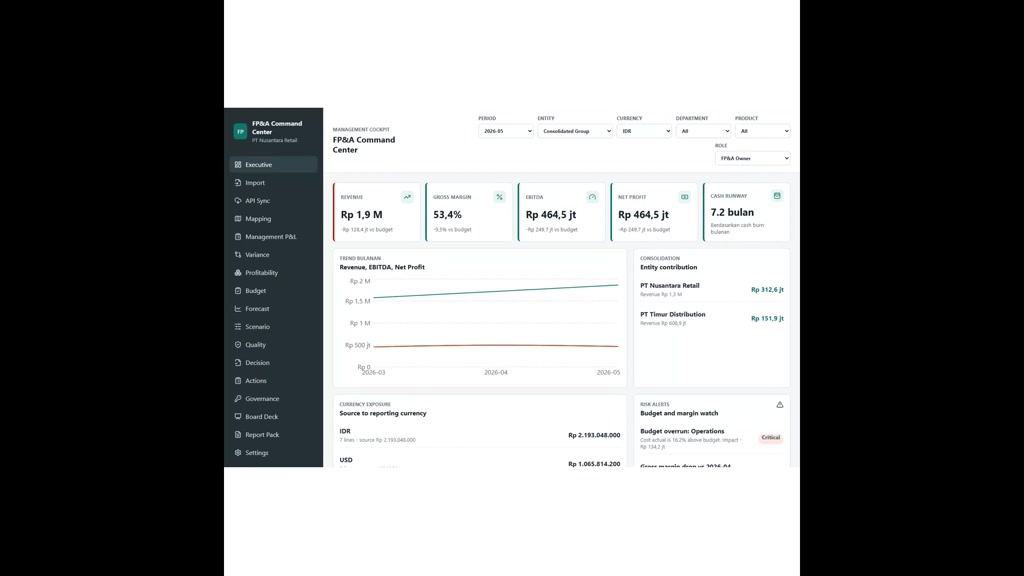Viewport: 1024px width, 576px height.
Task: Click the Gross Margin percent icon
Action: [x=500, y=197]
